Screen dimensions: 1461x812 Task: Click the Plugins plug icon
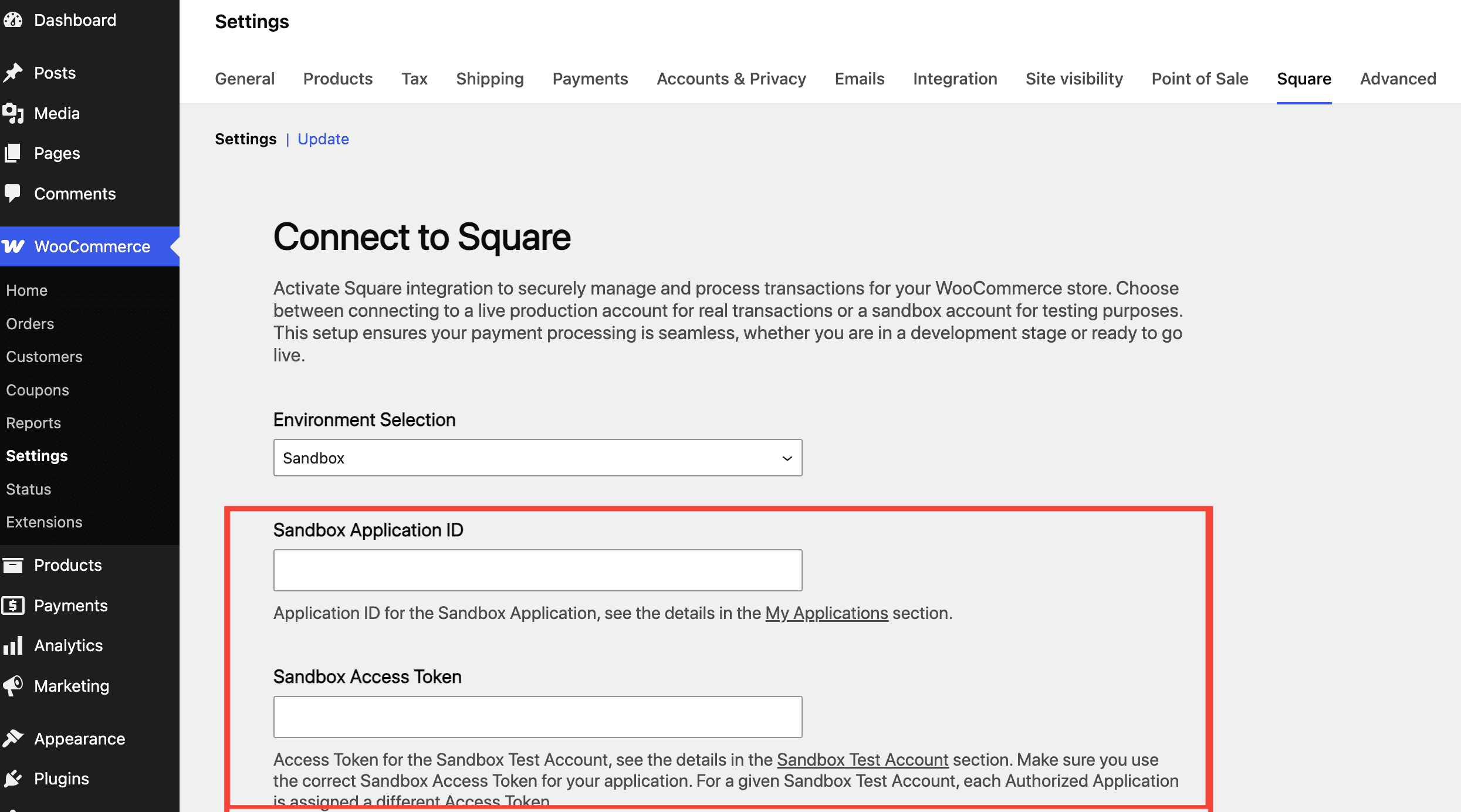(x=13, y=779)
